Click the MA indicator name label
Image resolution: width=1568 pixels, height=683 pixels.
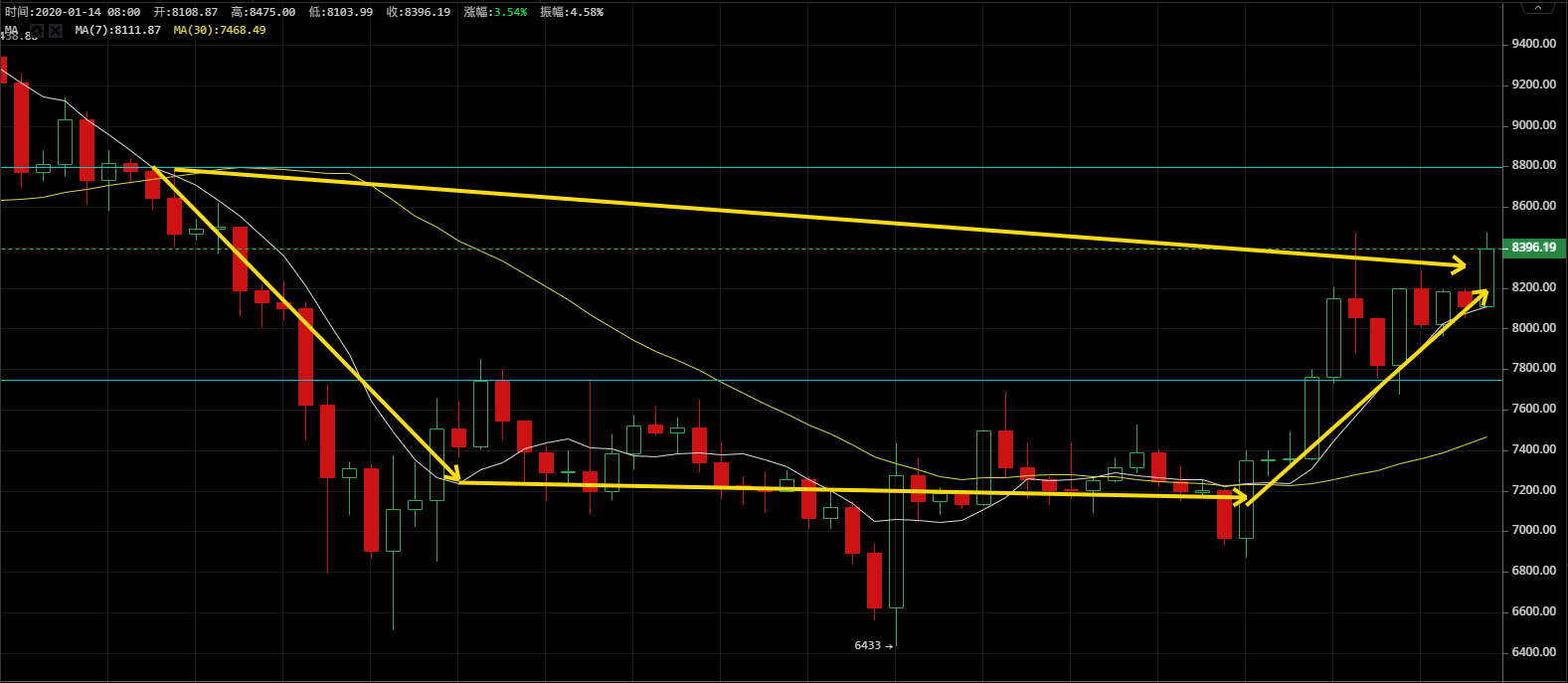click(x=11, y=30)
